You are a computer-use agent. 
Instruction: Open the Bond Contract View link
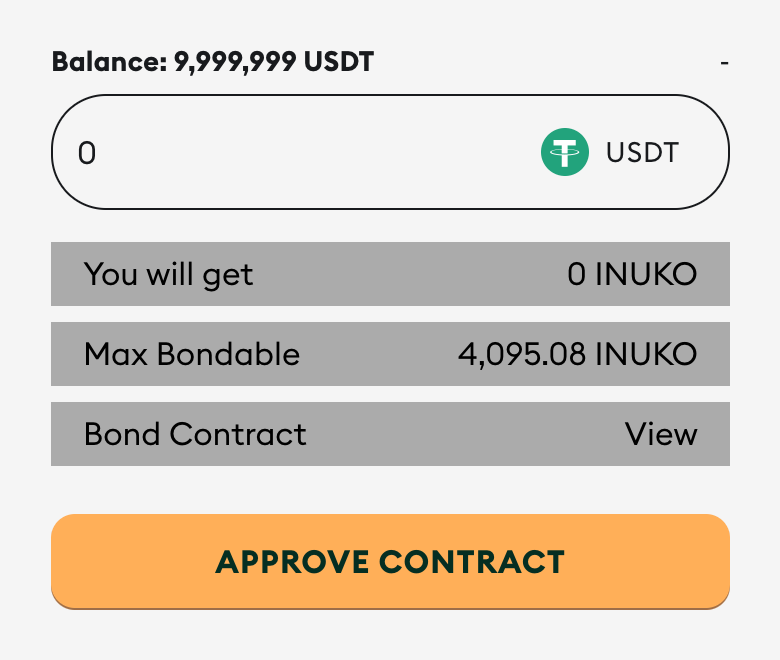coord(661,435)
